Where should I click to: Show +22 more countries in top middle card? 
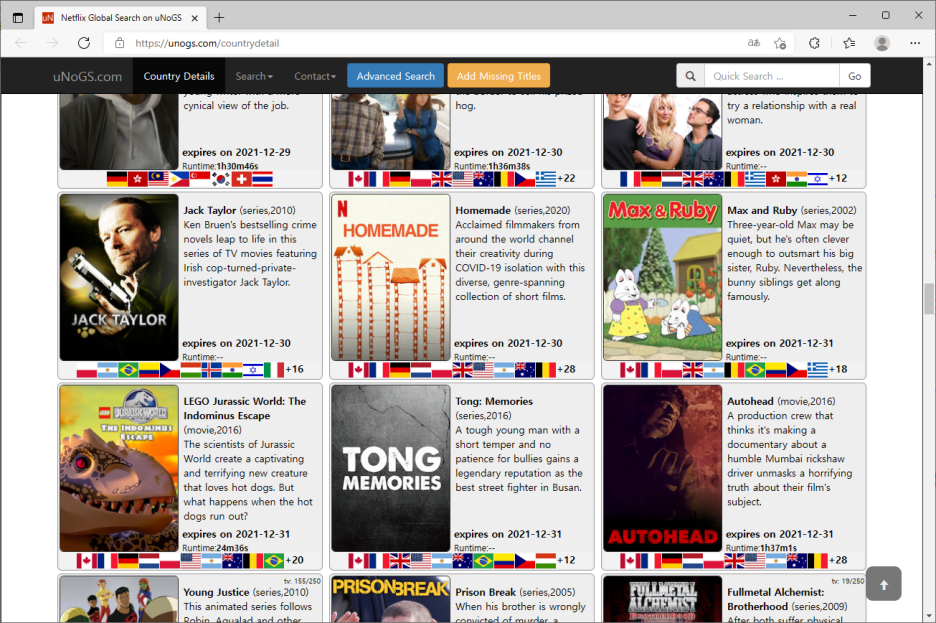click(566, 178)
